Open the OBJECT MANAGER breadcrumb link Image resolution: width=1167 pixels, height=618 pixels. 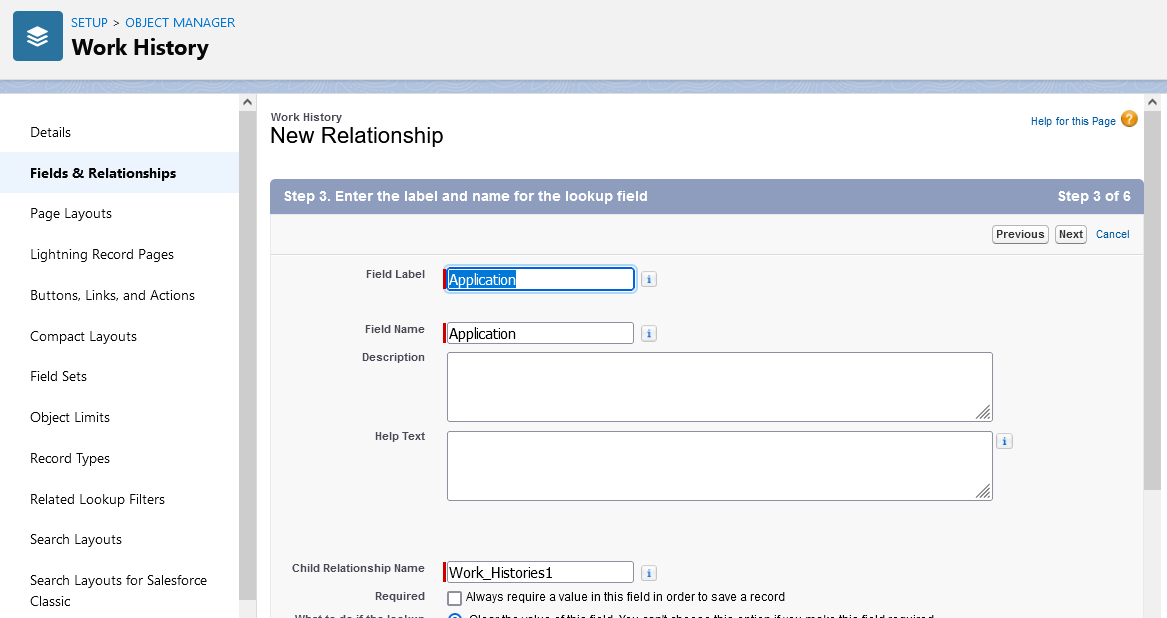180,23
